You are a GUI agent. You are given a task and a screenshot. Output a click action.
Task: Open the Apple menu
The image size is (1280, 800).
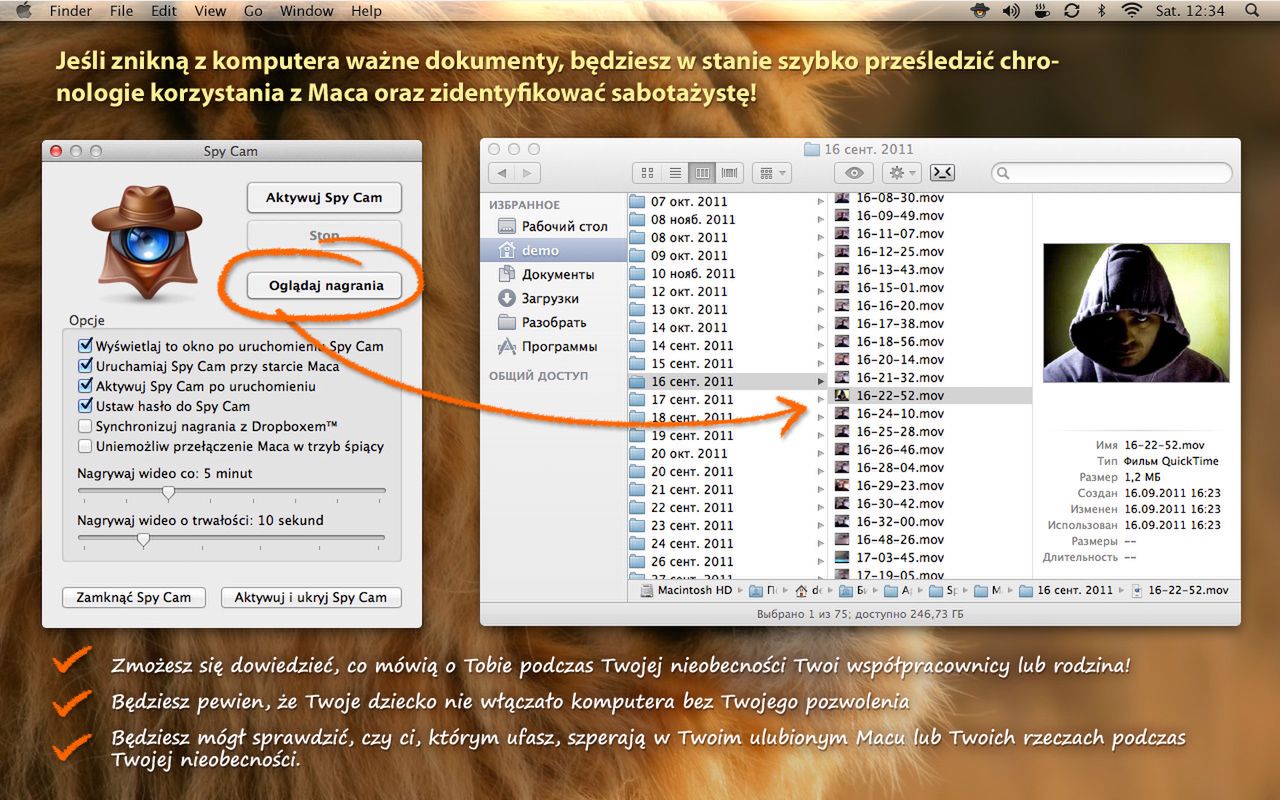(25, 11)
